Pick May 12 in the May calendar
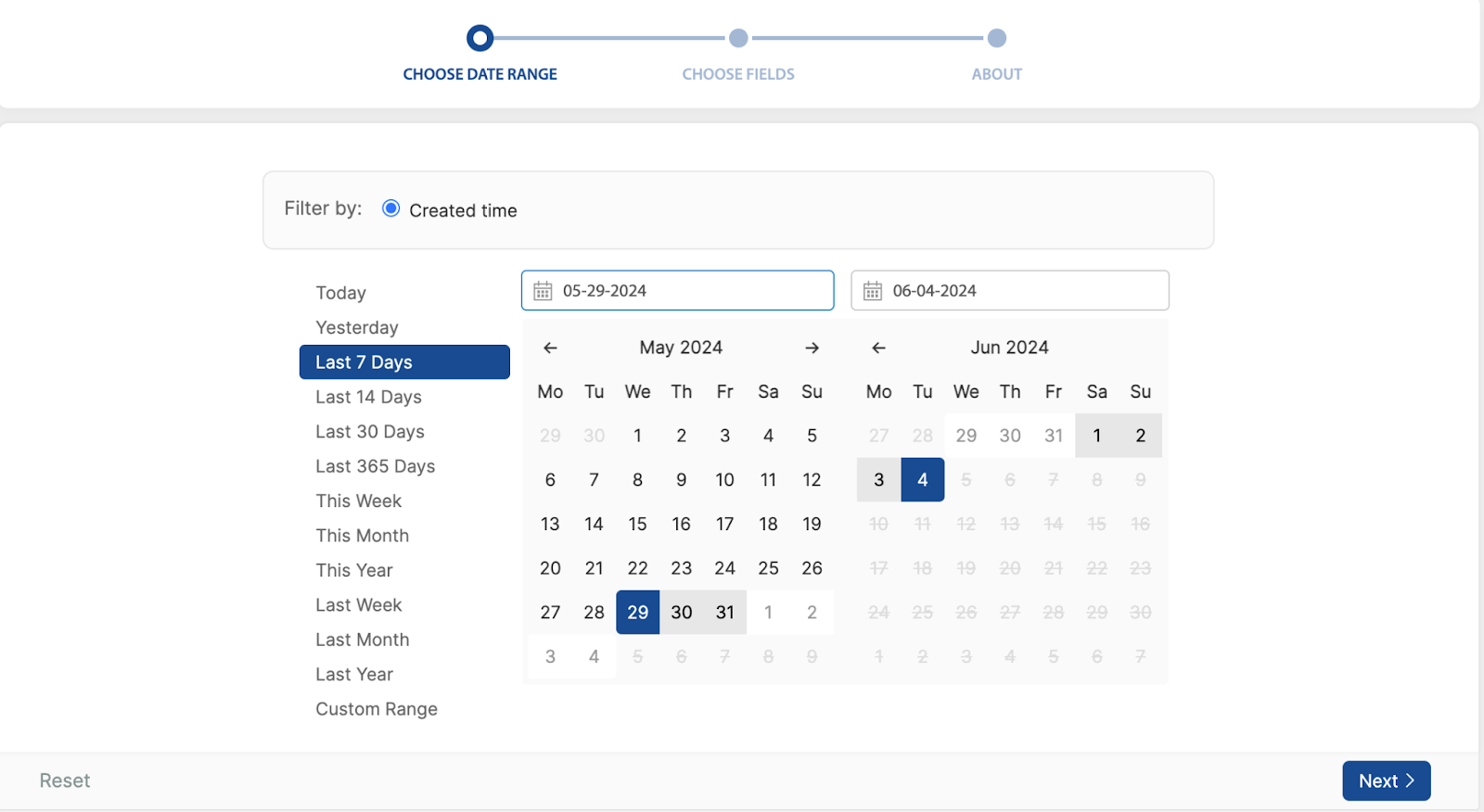Screen dimensions: 1484x812 (x=812, y=479)
